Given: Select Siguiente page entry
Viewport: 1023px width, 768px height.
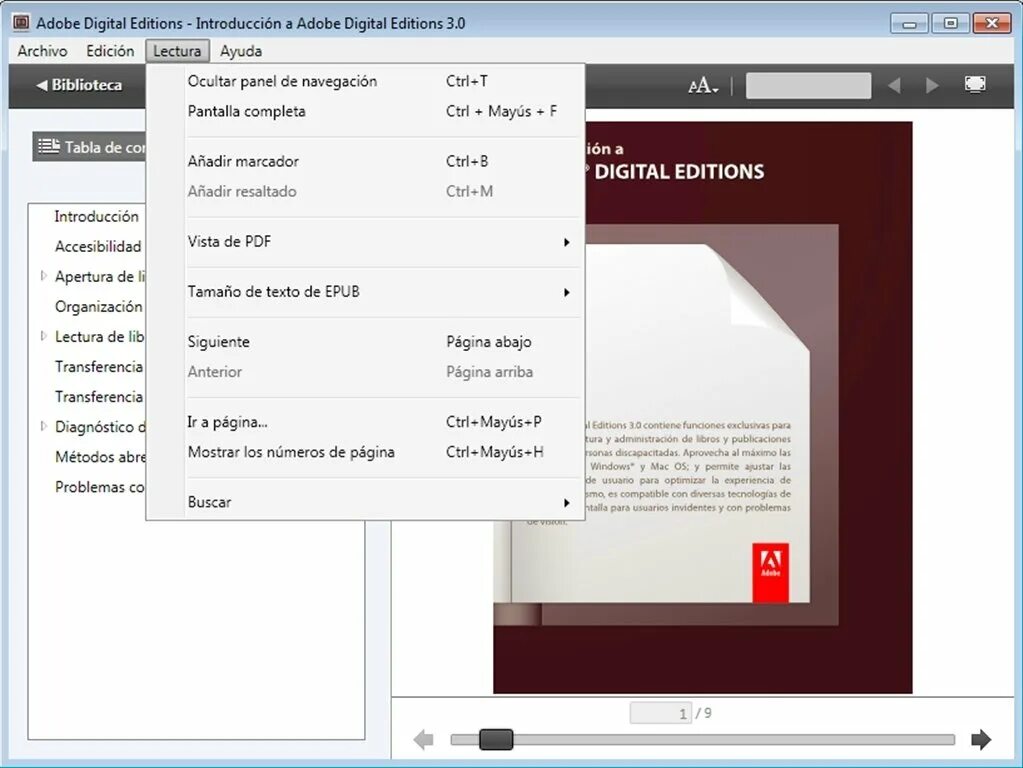Looking at the screenshot, I should point(365,342).
